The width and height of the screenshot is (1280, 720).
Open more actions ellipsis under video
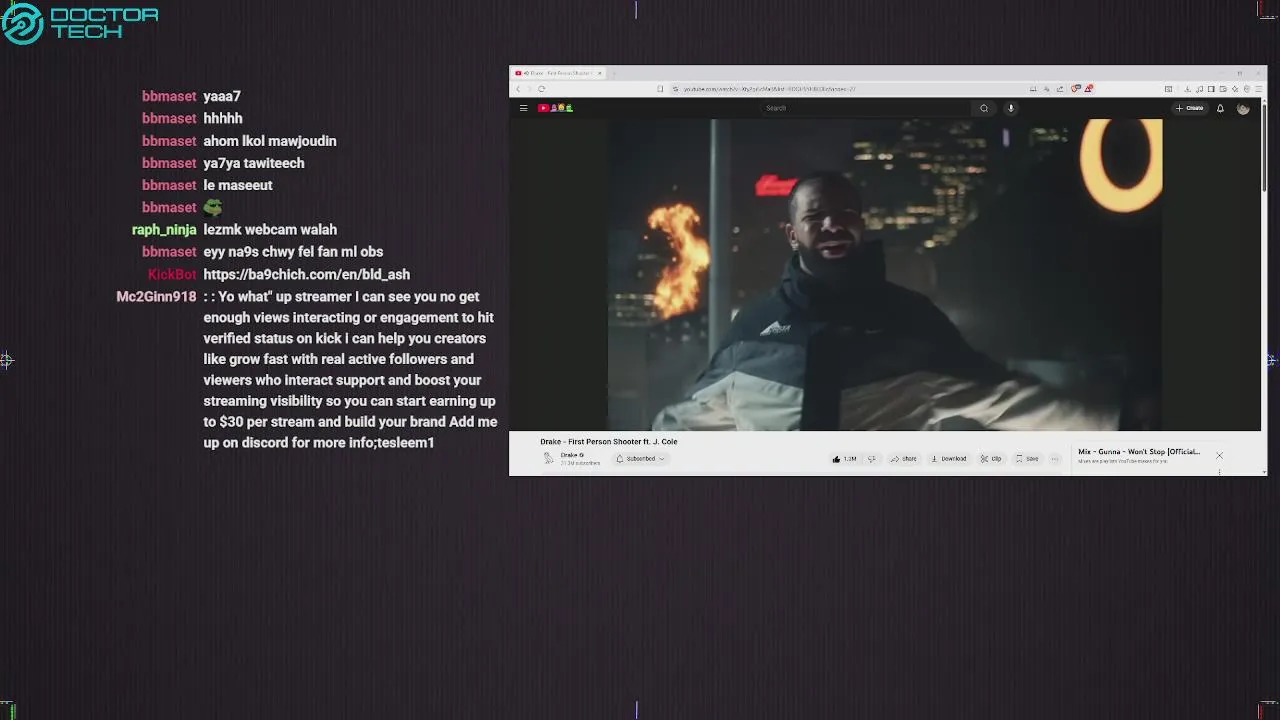pos(1055,459)
